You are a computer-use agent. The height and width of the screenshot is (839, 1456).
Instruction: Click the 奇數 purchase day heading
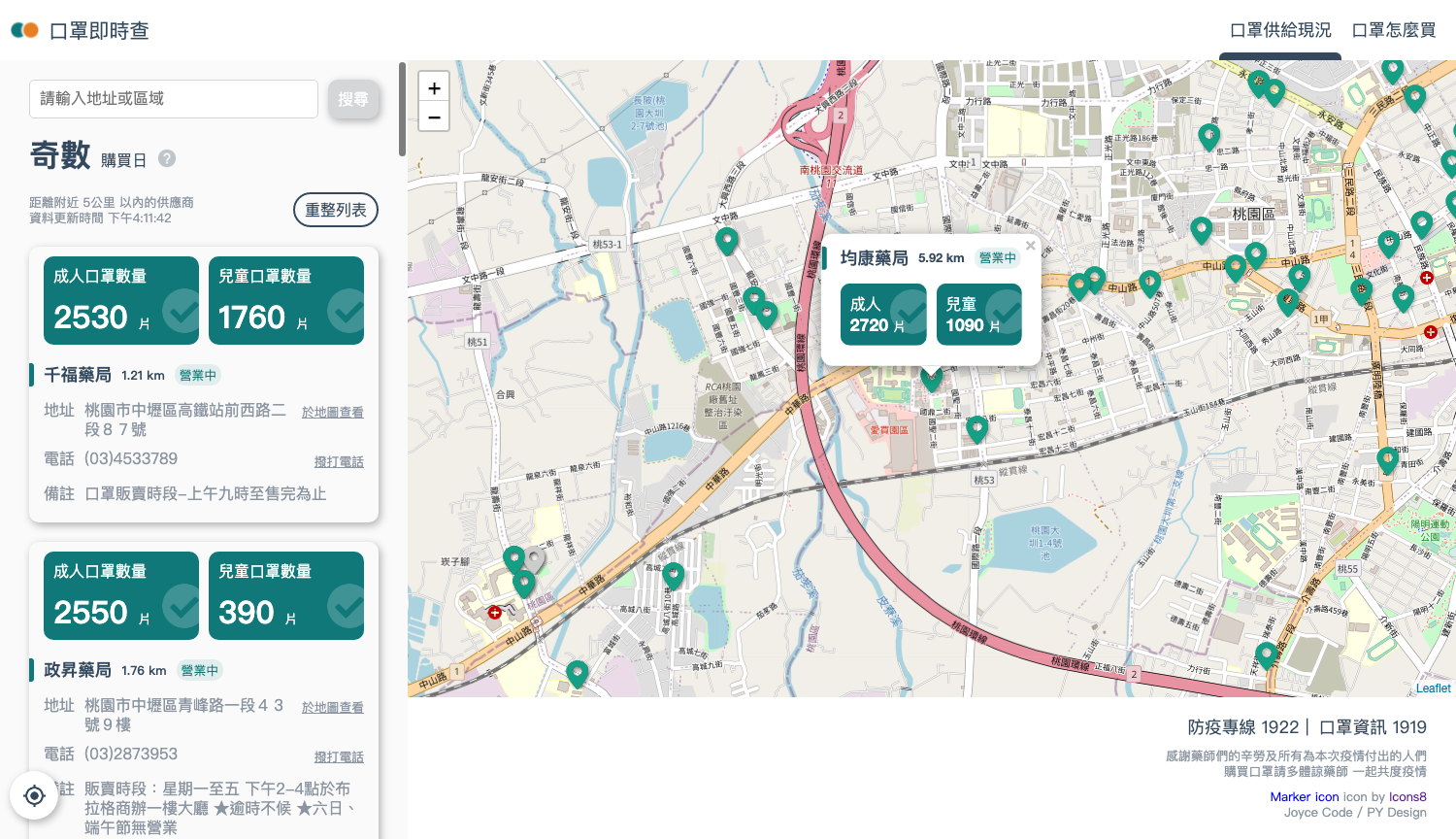60,155
